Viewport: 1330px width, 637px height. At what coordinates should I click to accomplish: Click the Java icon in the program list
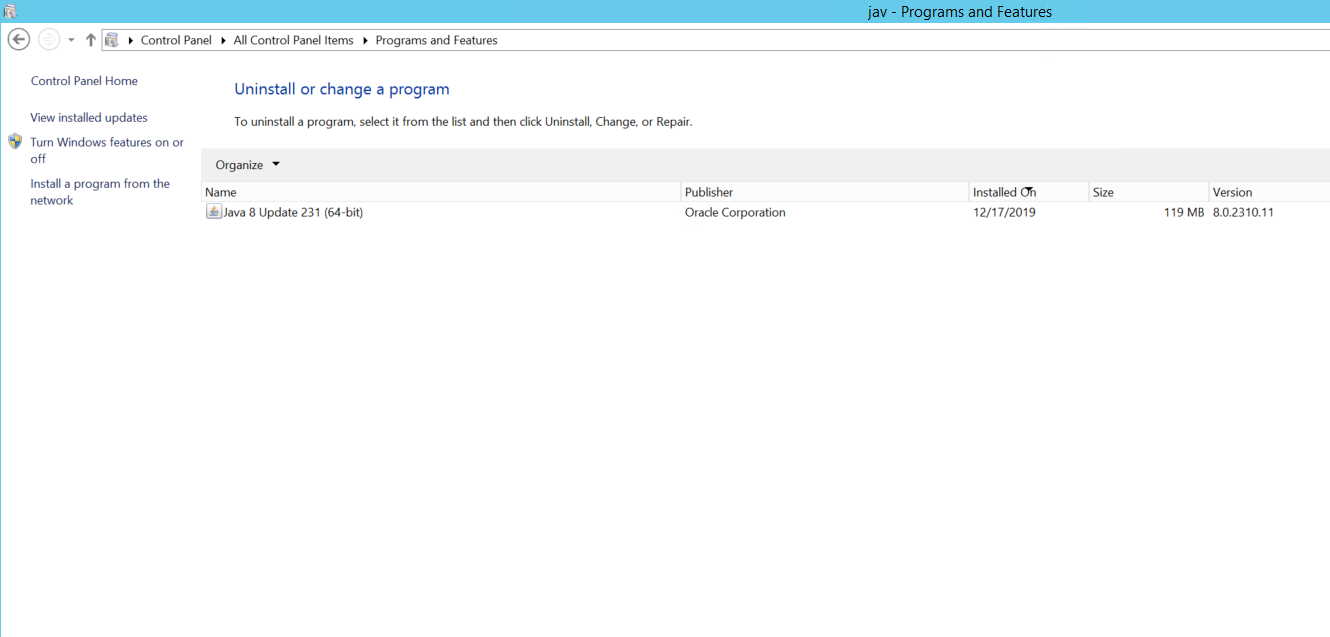tap(213, 212)
